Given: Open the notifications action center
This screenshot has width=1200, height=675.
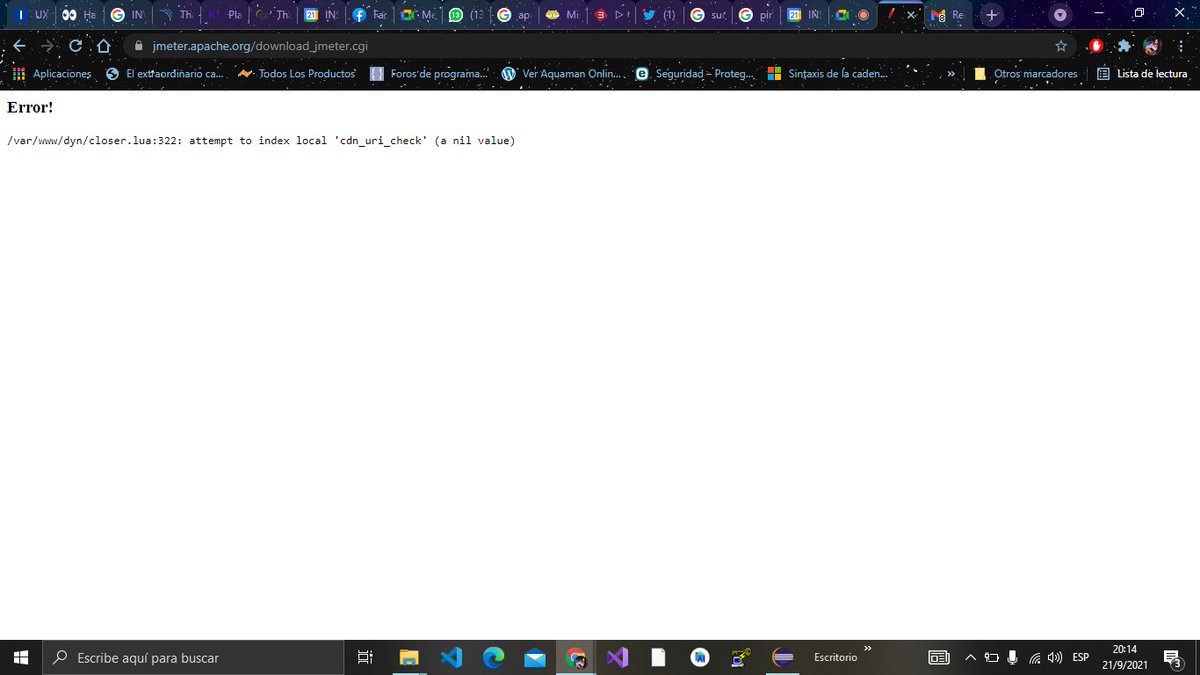Looking at the screenshot, I should coord(1174,657).
